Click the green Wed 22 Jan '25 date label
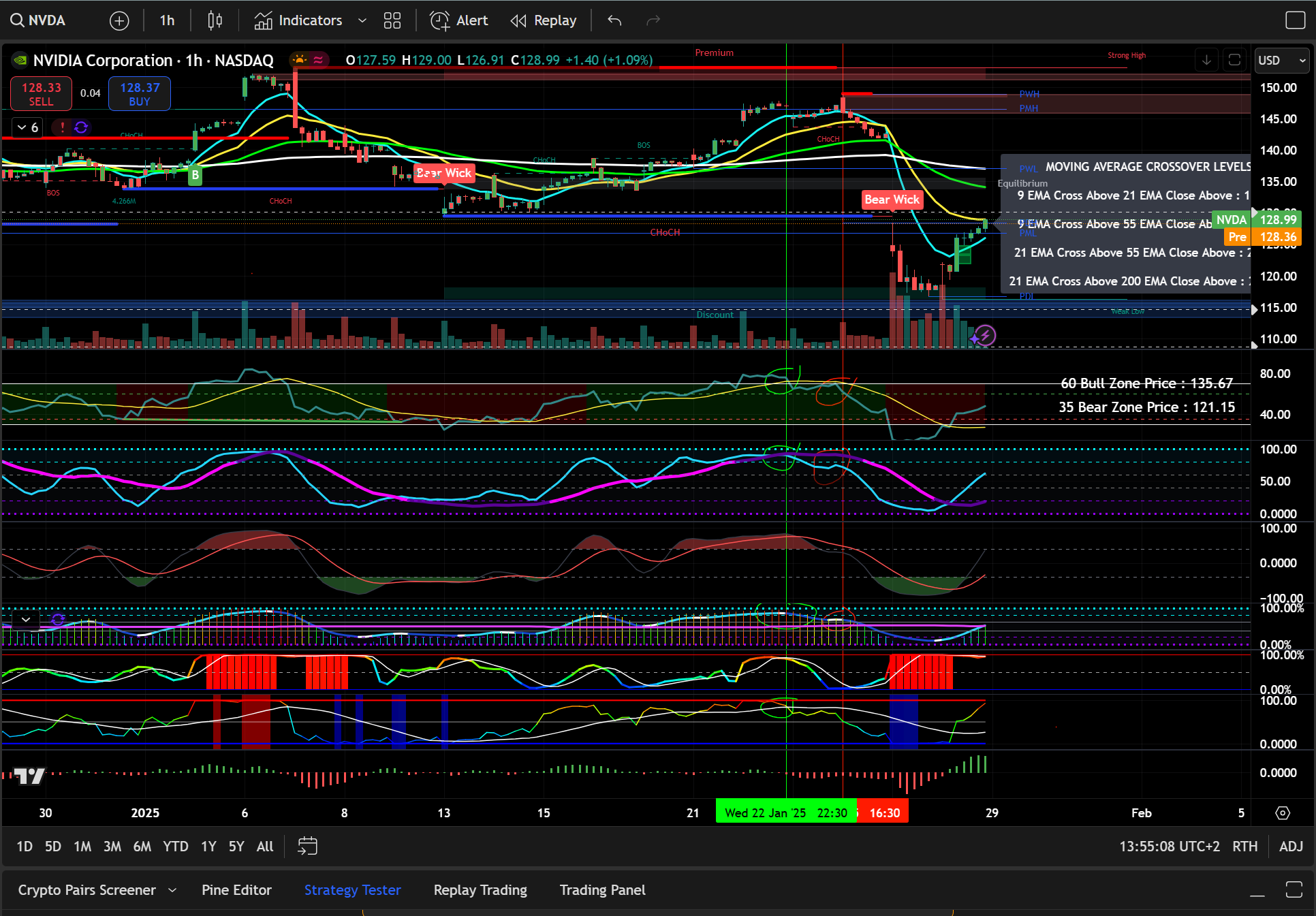 click(x=786, y=812)
